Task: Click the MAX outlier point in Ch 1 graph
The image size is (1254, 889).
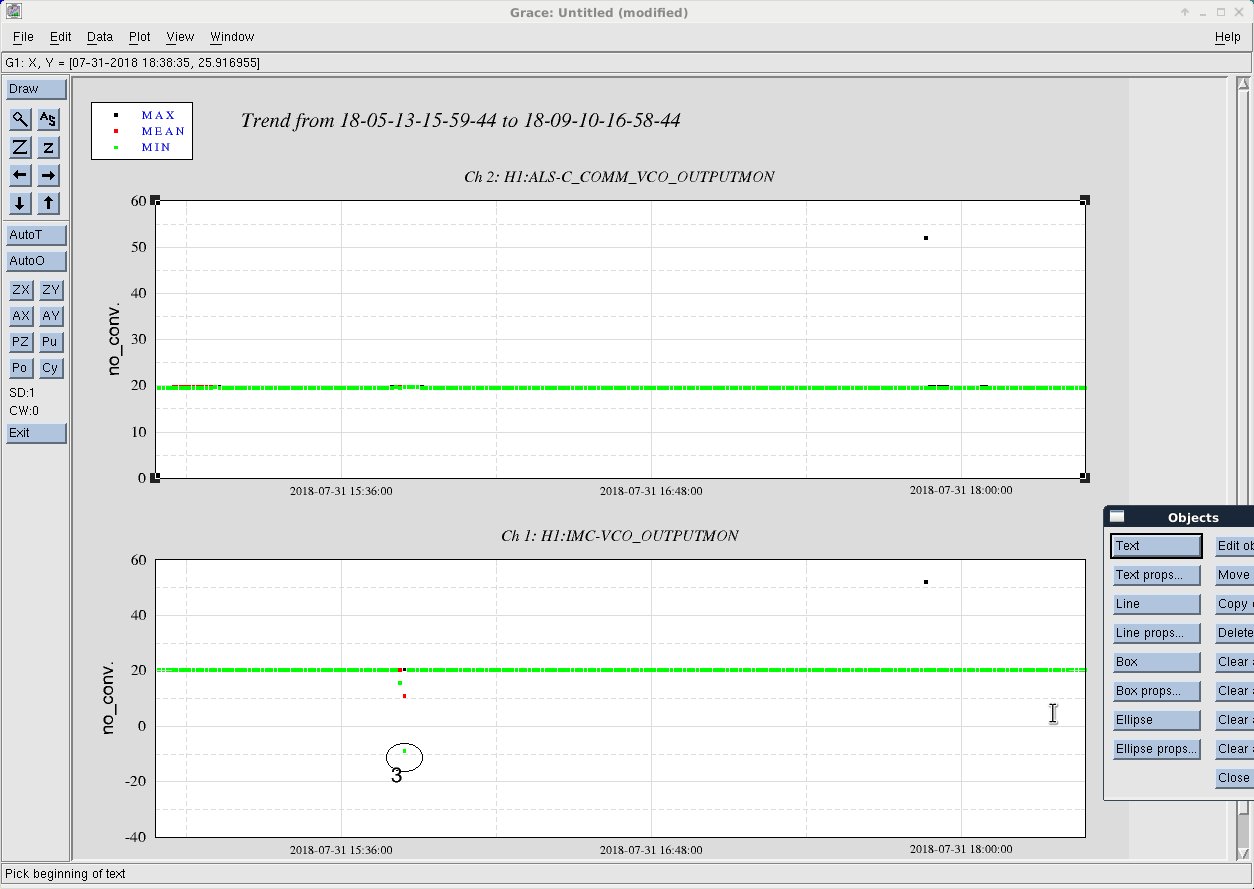Action: tap(926, 582)
